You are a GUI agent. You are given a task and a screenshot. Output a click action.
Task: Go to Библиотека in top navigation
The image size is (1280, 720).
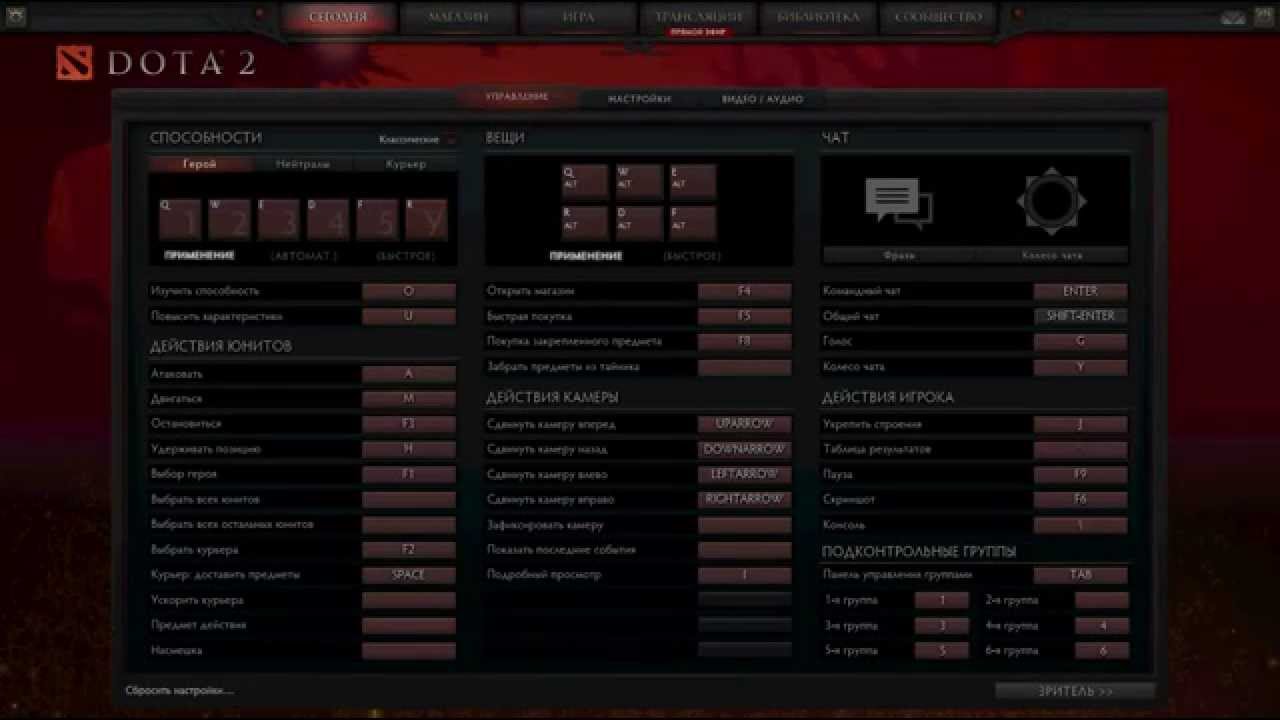(818, 17)
